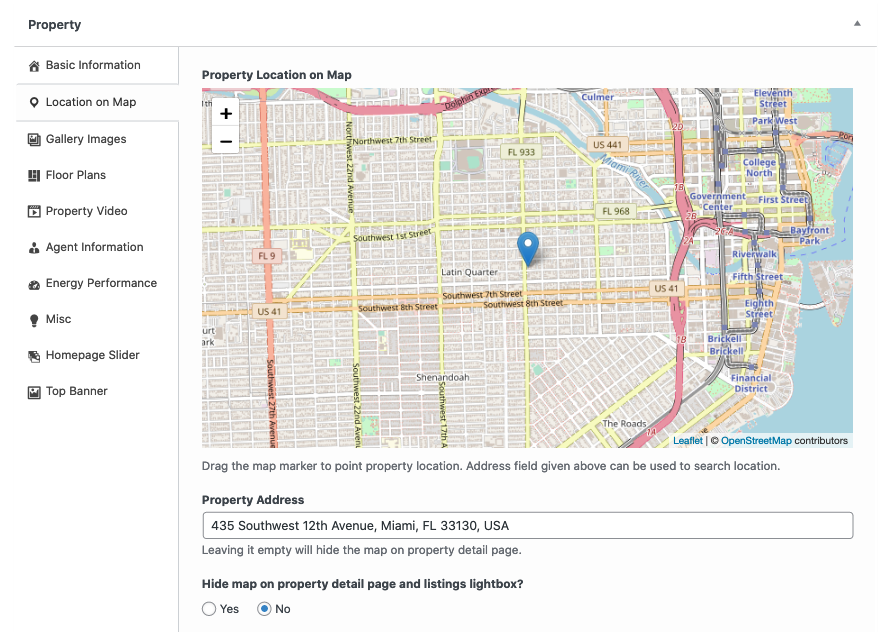Click the Energy Performance gauge icon
The width and height of the screenshot is (887, 632).
34,284
